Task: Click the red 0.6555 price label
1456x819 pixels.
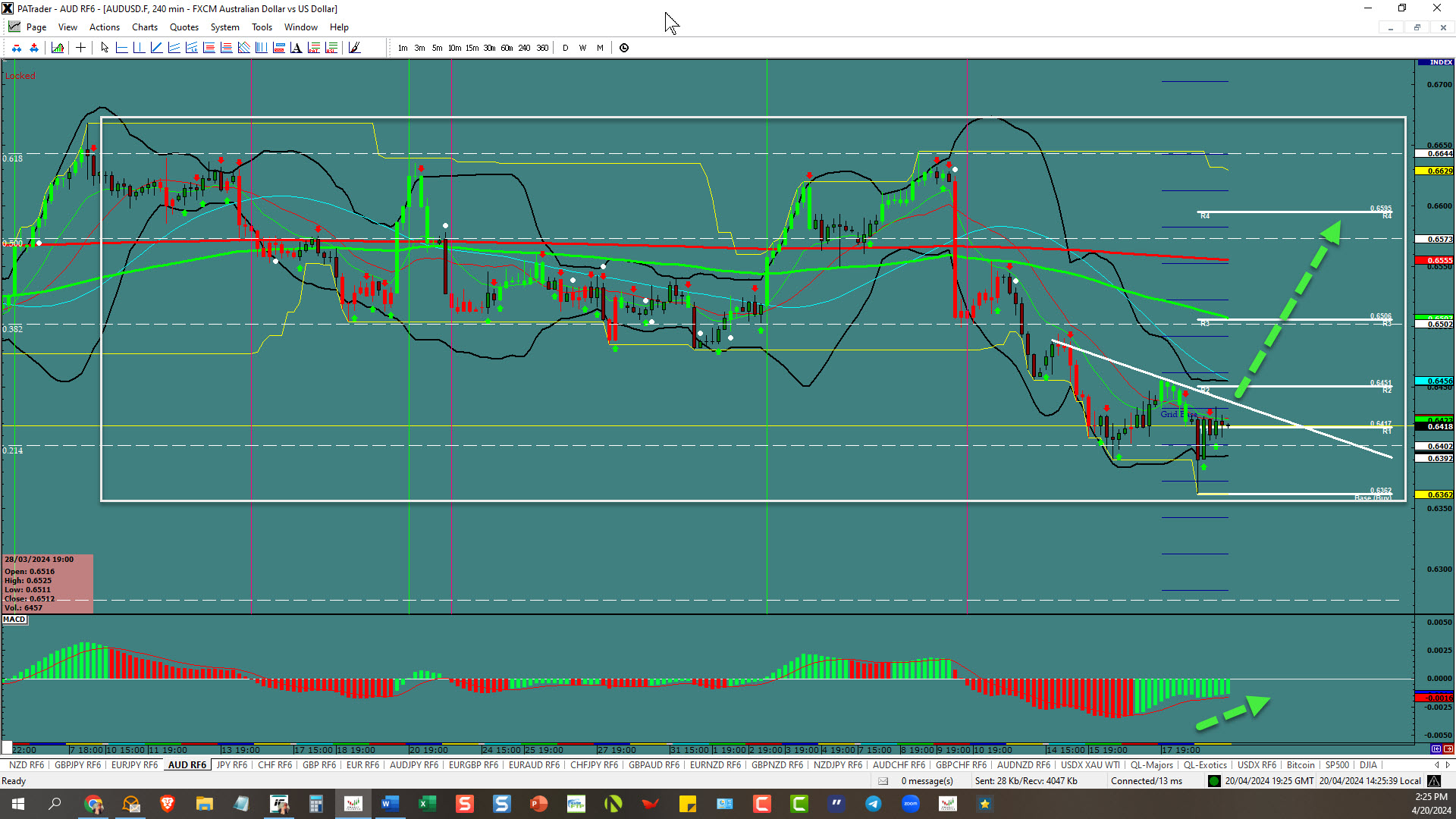Action: click(x=1435, y=260)
